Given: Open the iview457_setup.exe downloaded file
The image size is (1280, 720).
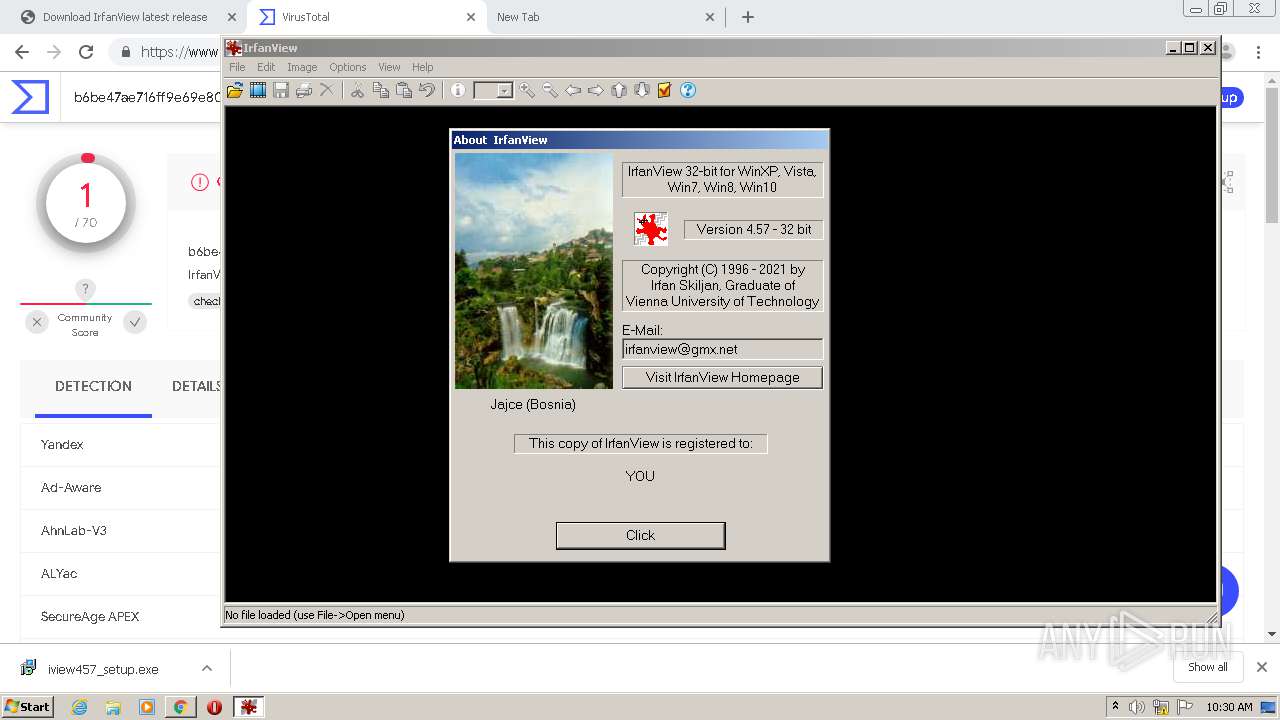Looking at the screenshot, I should (101, 669).
